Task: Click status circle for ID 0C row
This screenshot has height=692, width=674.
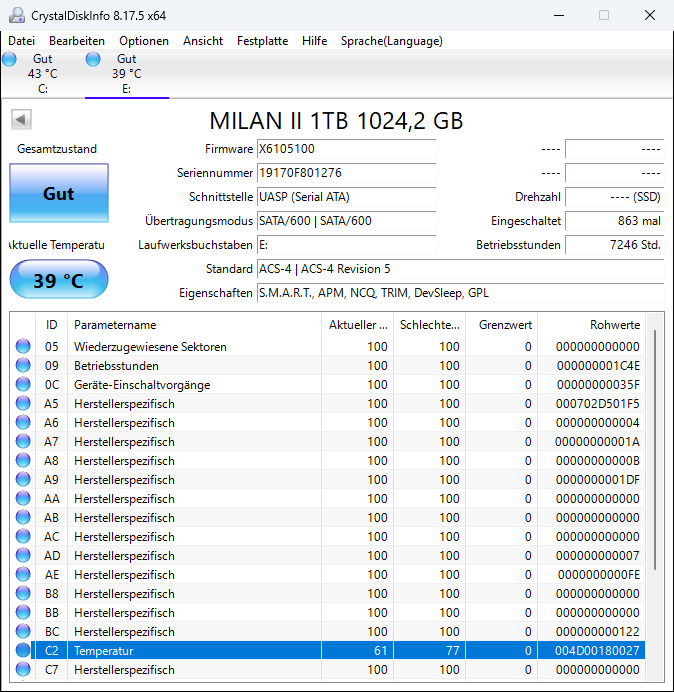Action: click(x=23, y=384)
